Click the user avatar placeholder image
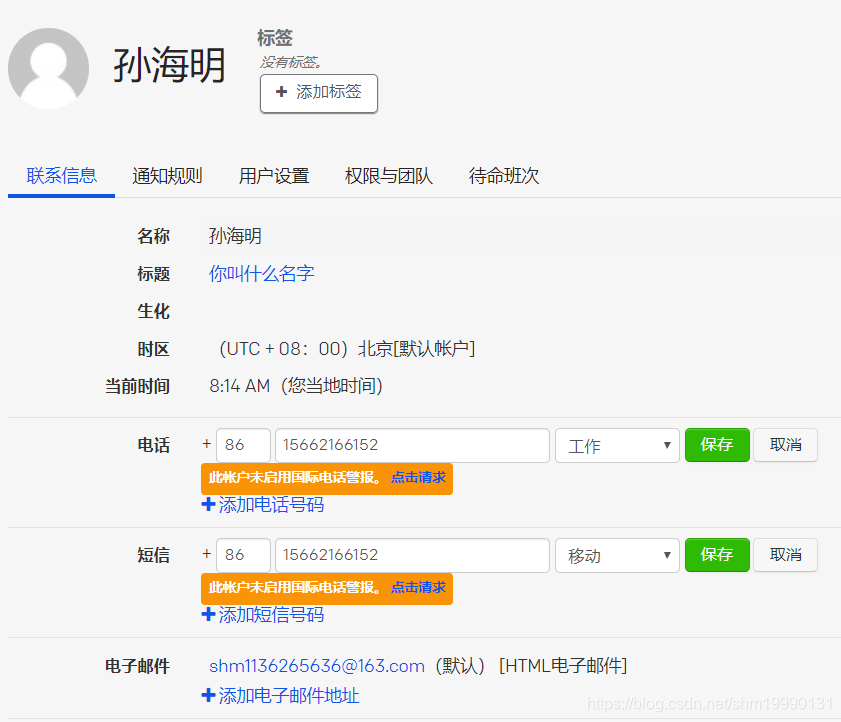 tap(48, 68)
